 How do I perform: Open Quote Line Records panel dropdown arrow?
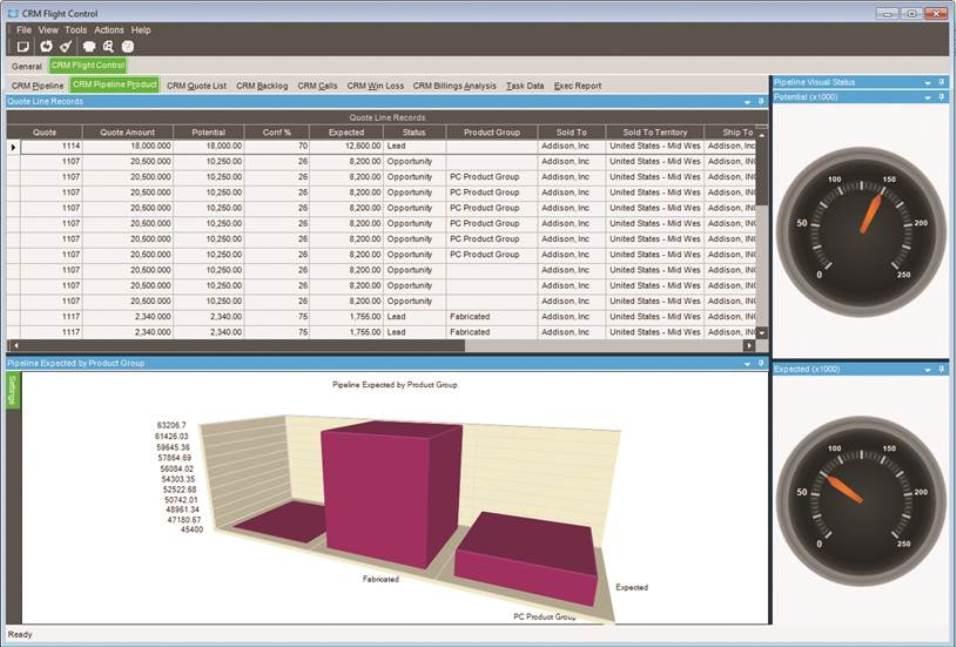click(x=747, y=102)
